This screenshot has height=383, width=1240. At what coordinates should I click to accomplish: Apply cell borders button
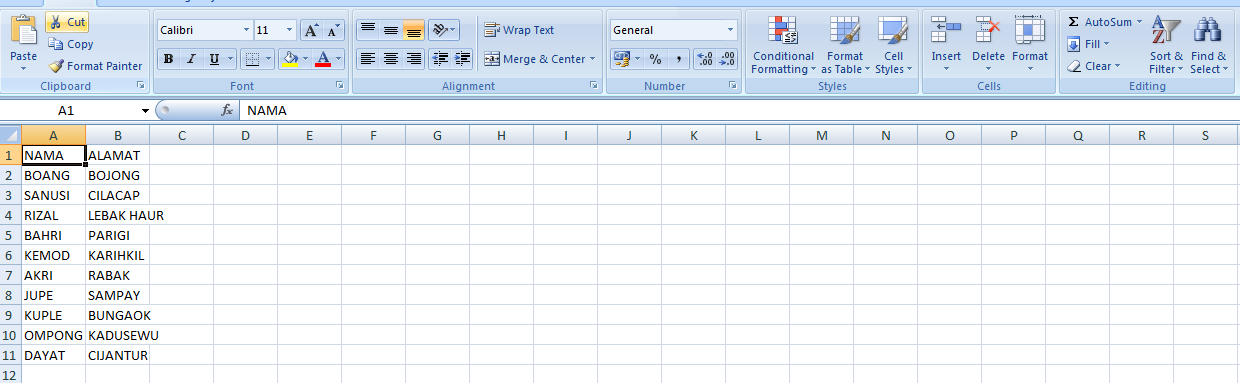(253, 59)
